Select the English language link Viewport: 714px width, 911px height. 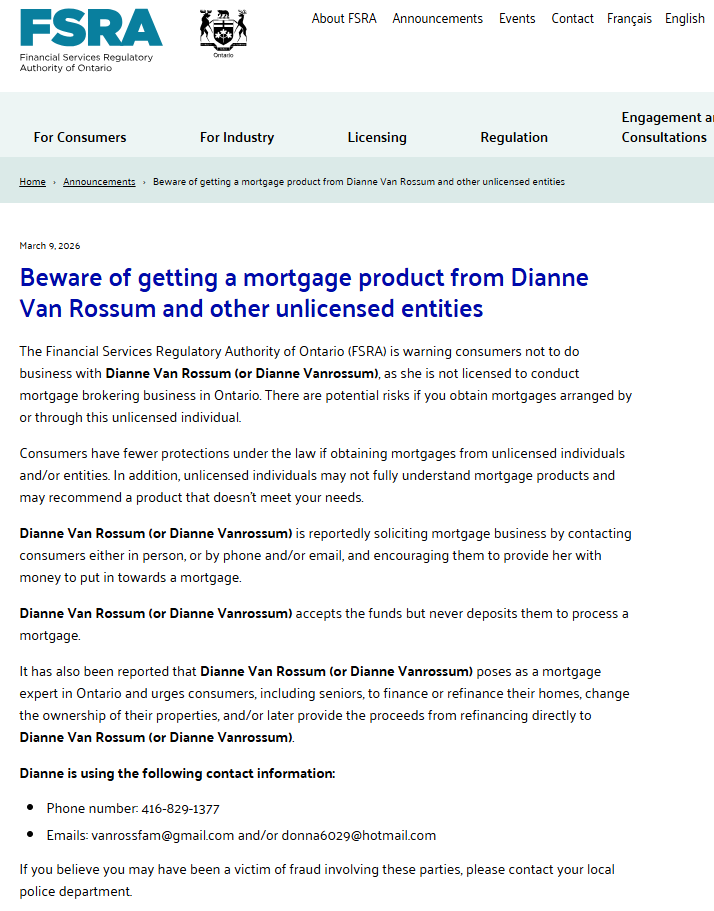(x=684, y=19)
